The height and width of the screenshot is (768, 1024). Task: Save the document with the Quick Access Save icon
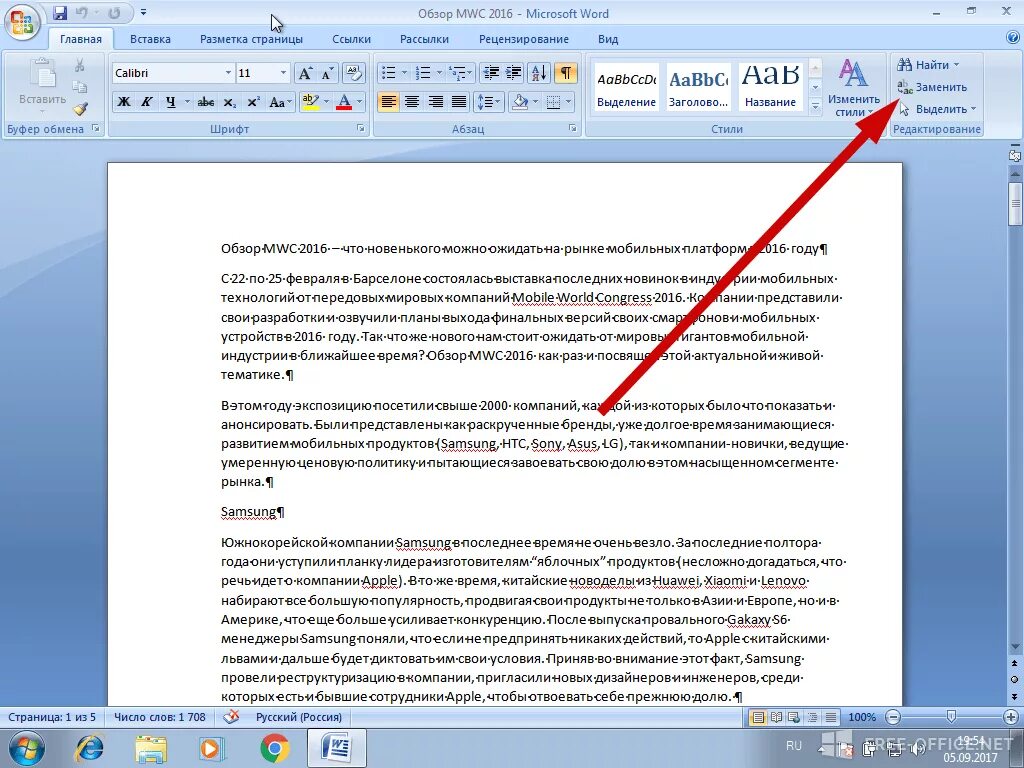(x=60, y=12)
